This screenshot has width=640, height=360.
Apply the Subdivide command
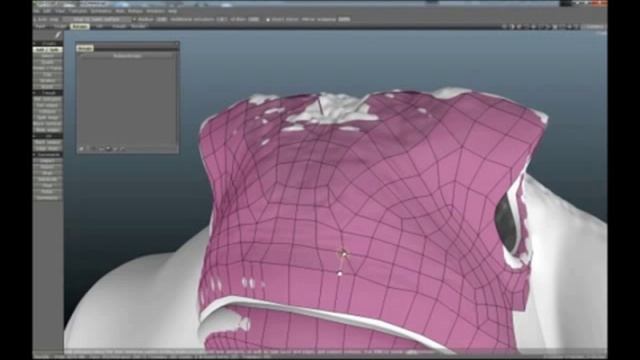coord(47,179)
